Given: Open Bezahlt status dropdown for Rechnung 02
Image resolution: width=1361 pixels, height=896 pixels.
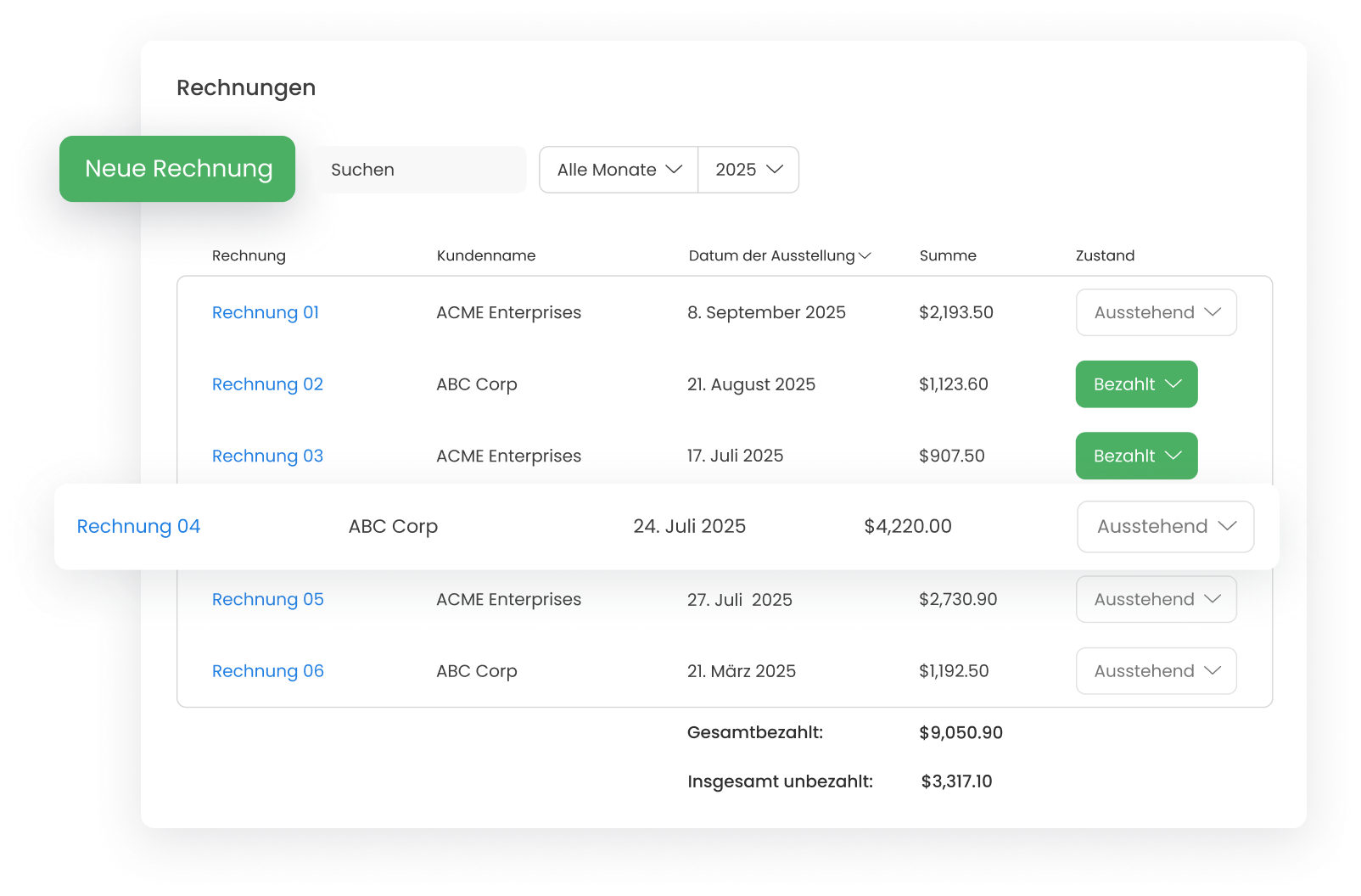Looking at the screenshot, I should coord(1136,384).
